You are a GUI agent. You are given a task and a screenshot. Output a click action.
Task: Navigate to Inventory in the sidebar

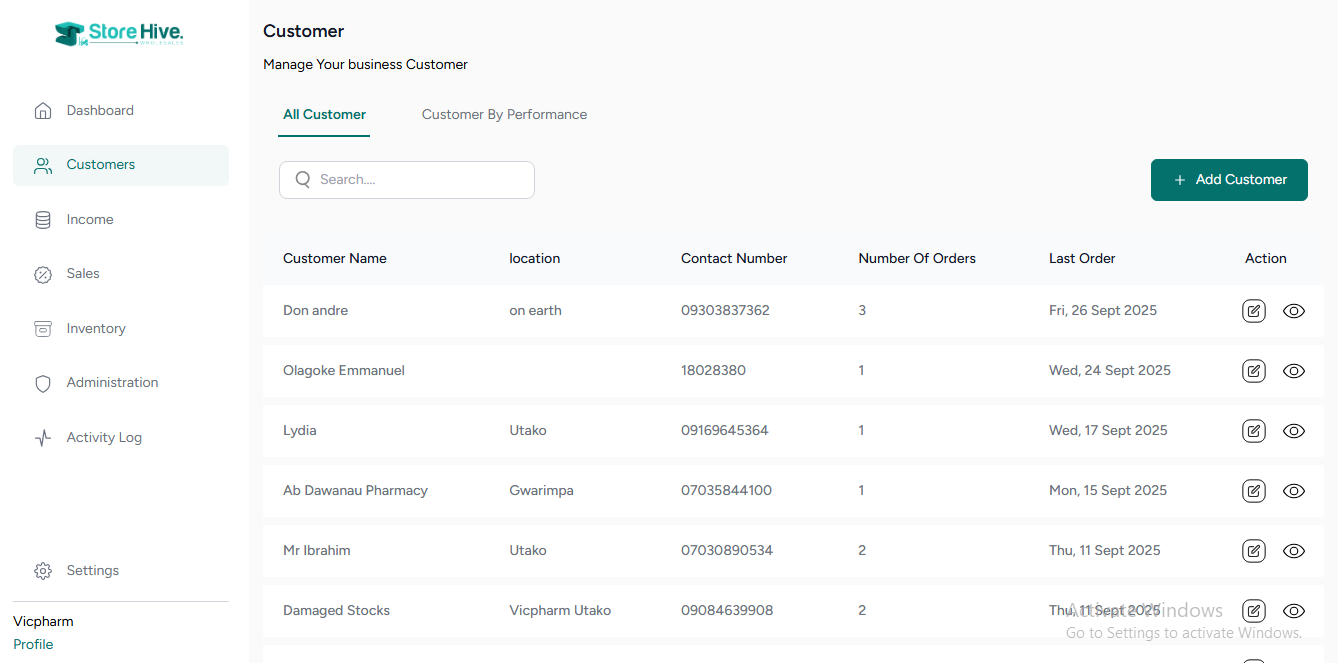pyautogui.click(x=95, y=329)
